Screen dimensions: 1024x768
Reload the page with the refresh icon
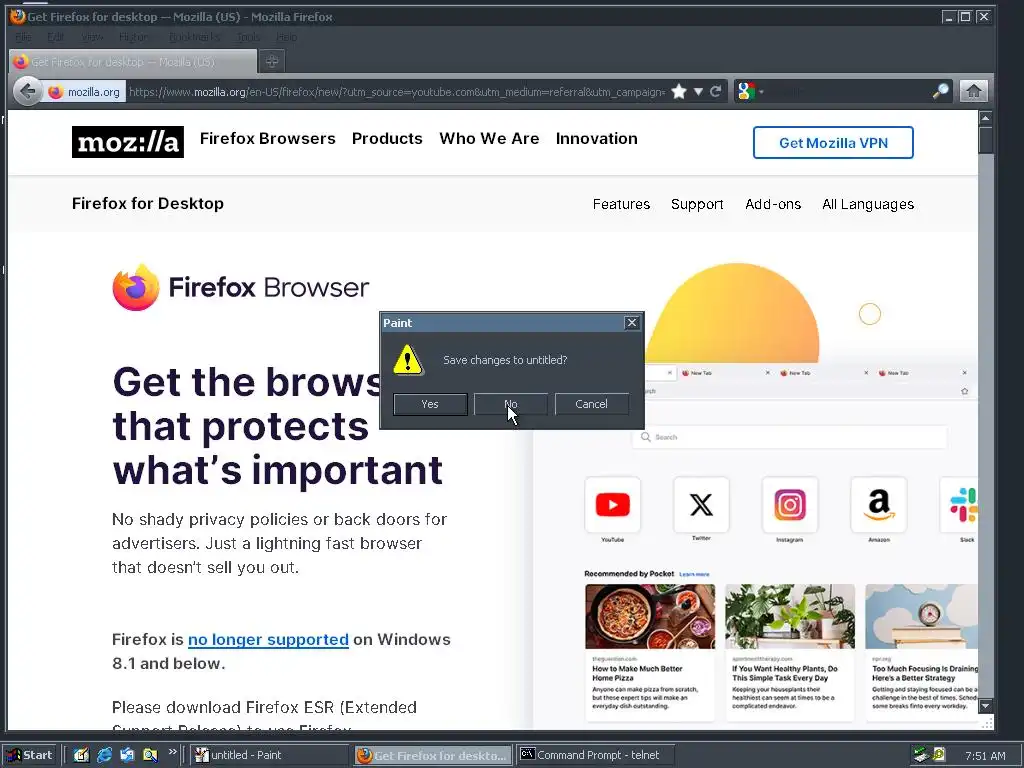point(716,91)
